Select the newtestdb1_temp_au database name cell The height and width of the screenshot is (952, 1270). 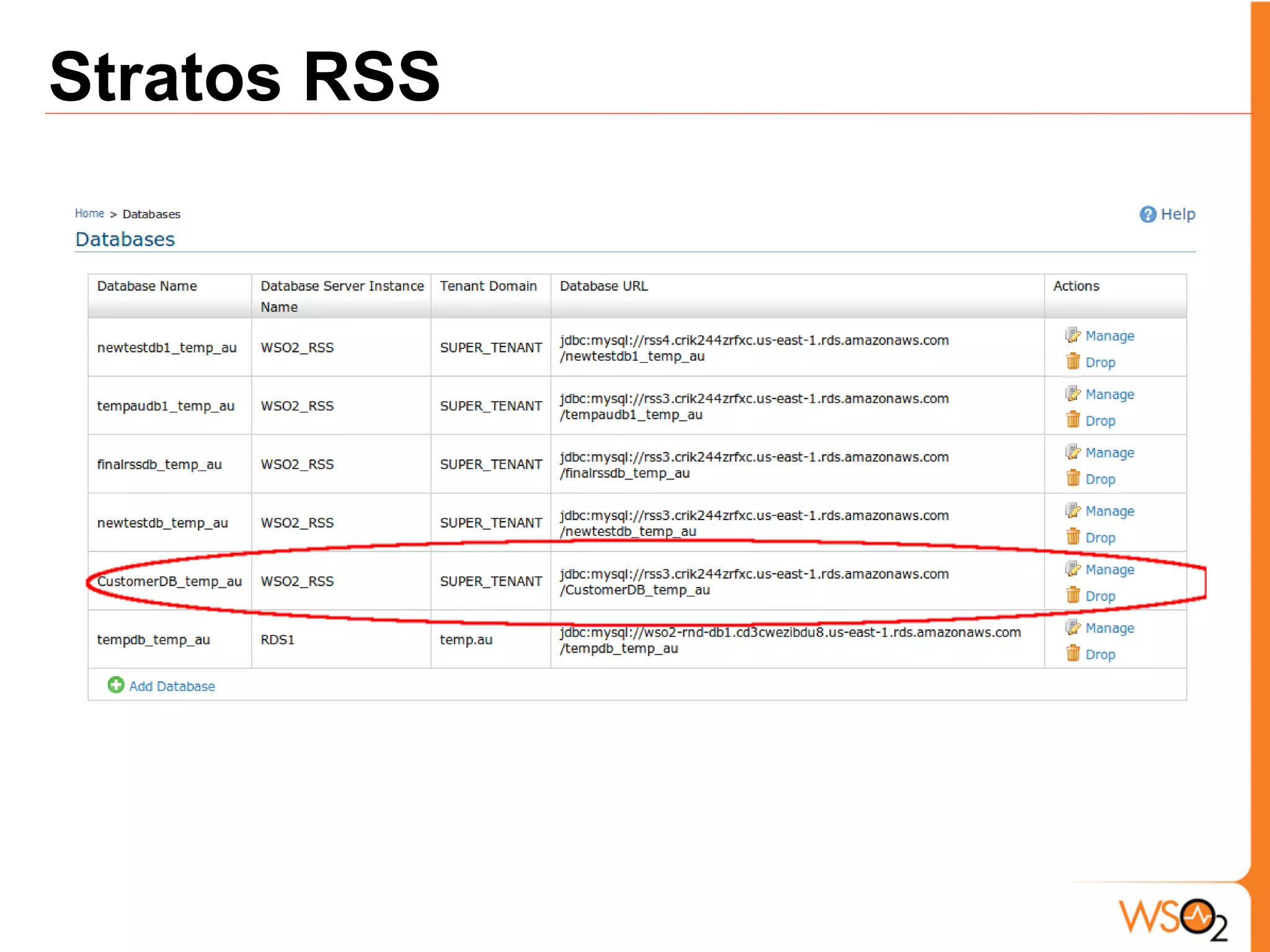tap(170, 348)
